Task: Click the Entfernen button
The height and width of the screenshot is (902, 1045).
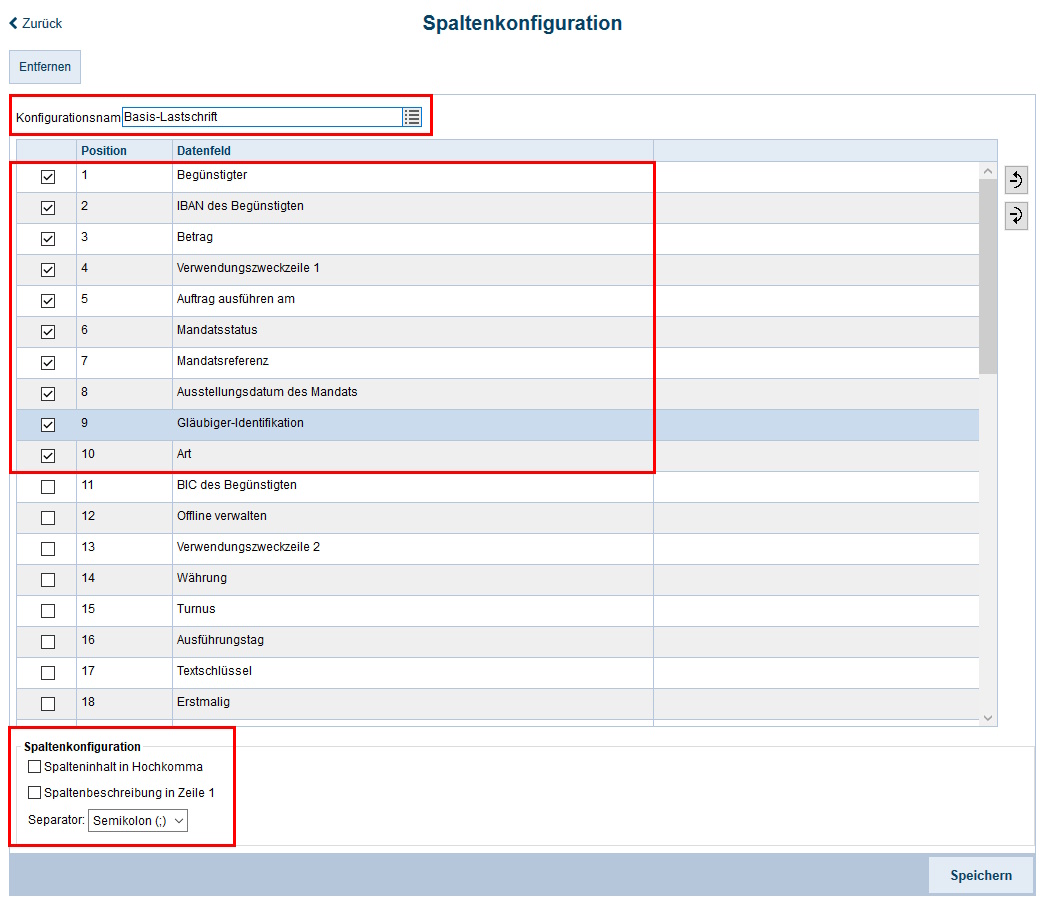Action: pyautogui.click(x=45, y=67)
